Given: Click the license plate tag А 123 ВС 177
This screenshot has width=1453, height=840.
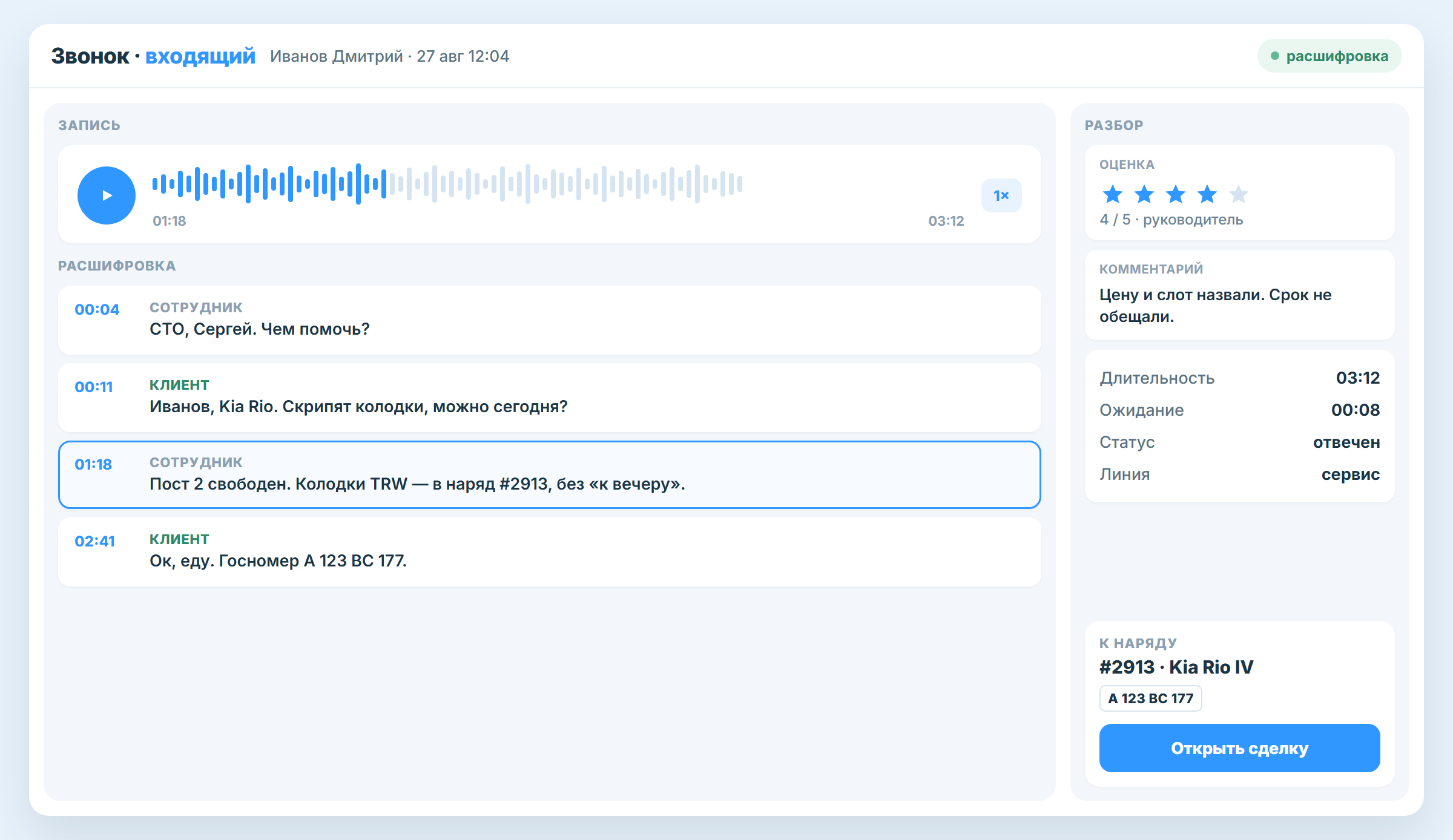Looking at the screenshot, I should [x=1150, y=698].
